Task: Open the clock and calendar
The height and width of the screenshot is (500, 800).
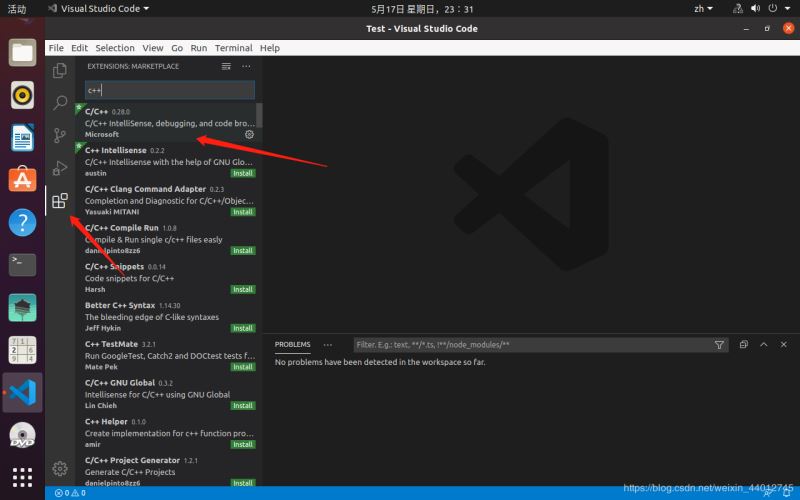Action: [x=422, y=9]
